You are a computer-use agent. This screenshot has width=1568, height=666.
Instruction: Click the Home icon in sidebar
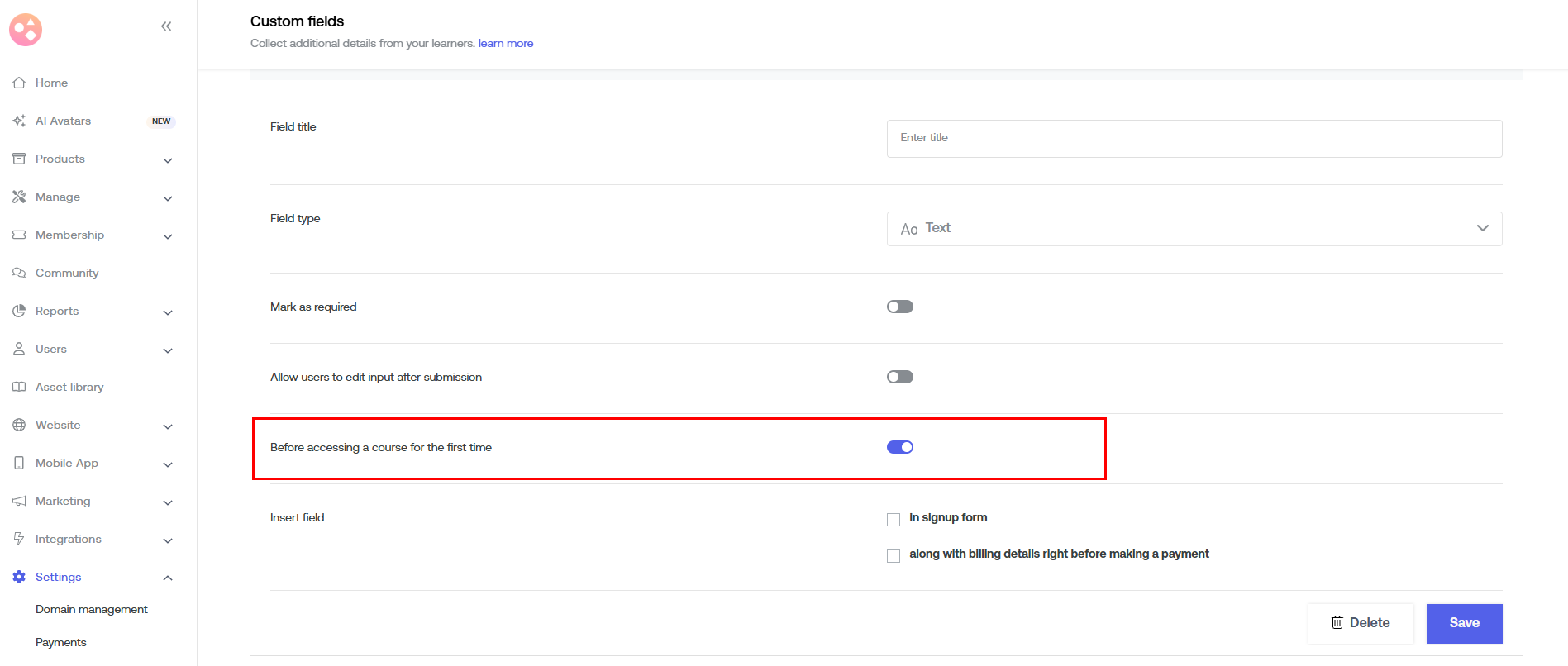[19, 83]
